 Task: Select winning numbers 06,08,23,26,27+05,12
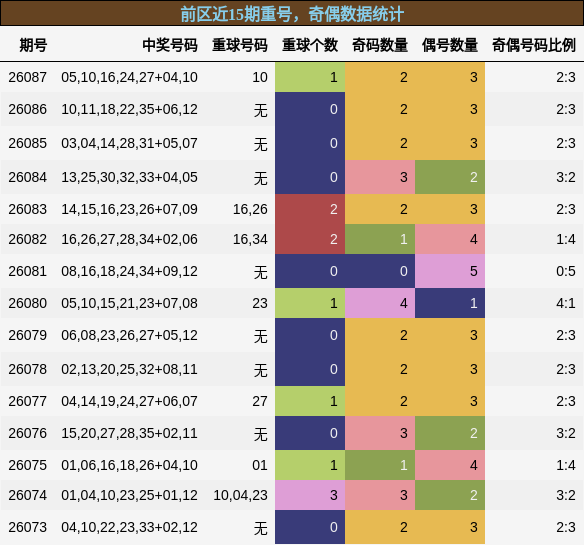point(129,335)
